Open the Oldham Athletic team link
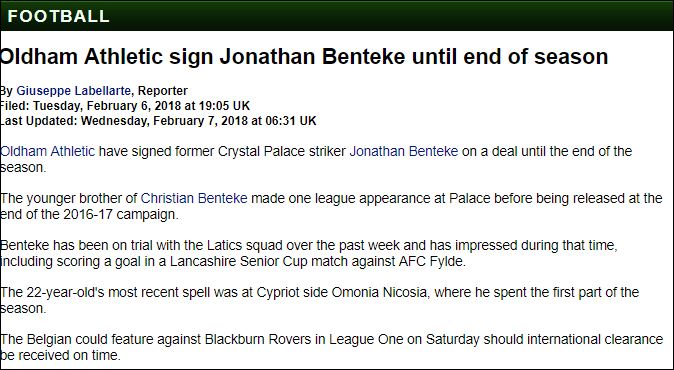 click(47, 151)
